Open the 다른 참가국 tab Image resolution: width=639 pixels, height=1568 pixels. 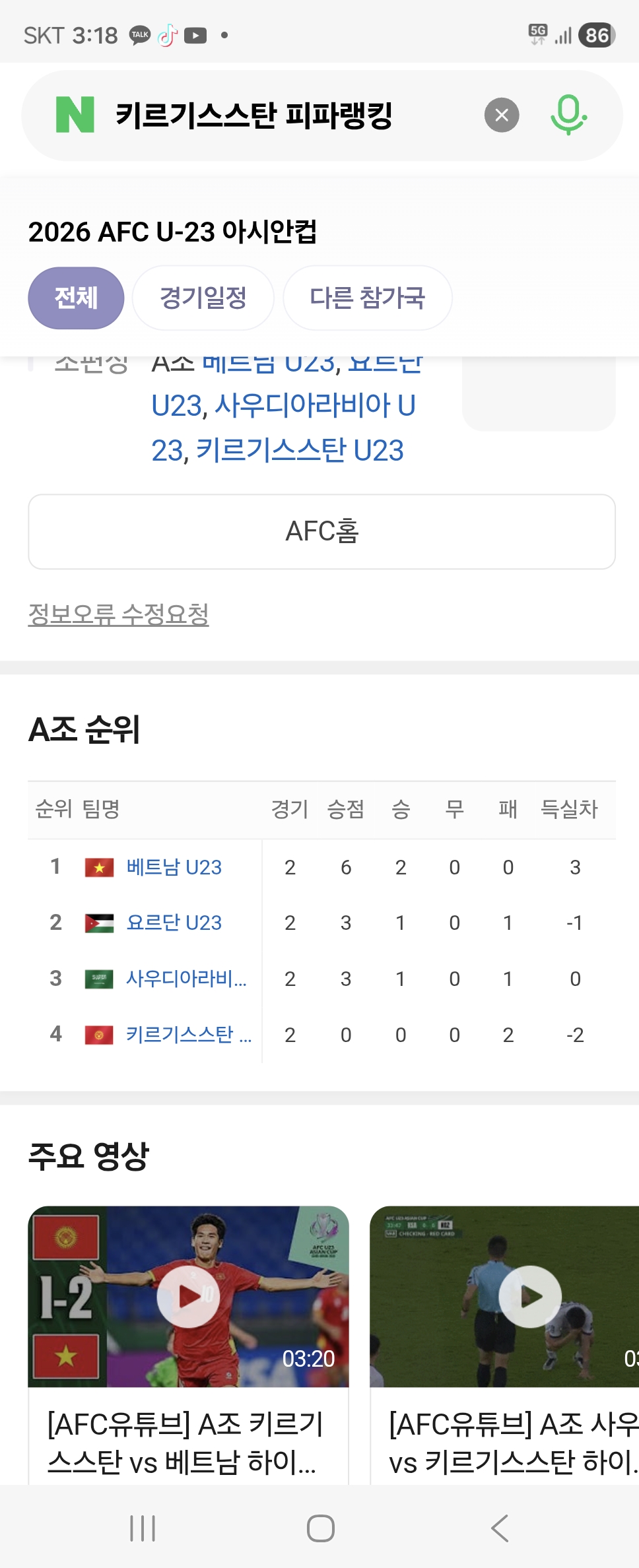(x=368, y=298)
